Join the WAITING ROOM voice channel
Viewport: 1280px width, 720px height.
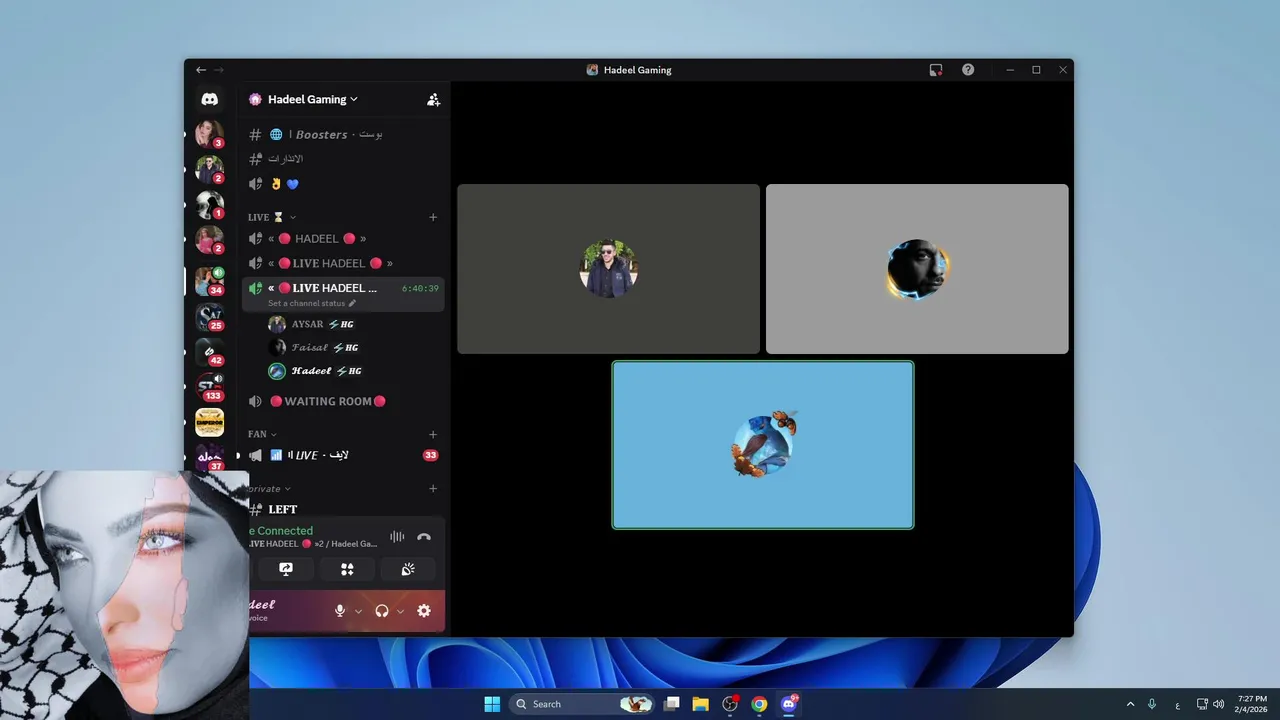[x=343, y=401]
